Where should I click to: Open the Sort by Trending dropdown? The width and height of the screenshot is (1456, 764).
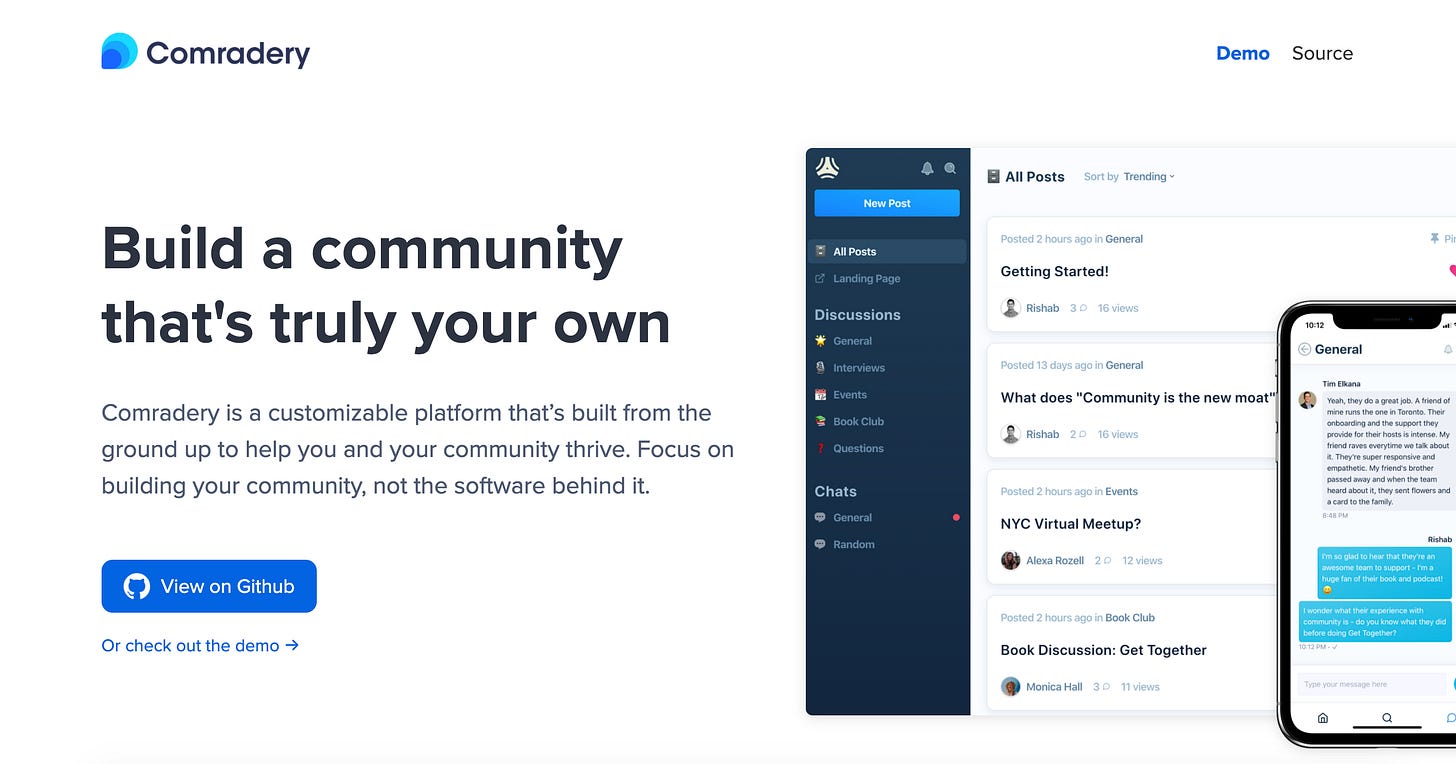[1129, 177]
